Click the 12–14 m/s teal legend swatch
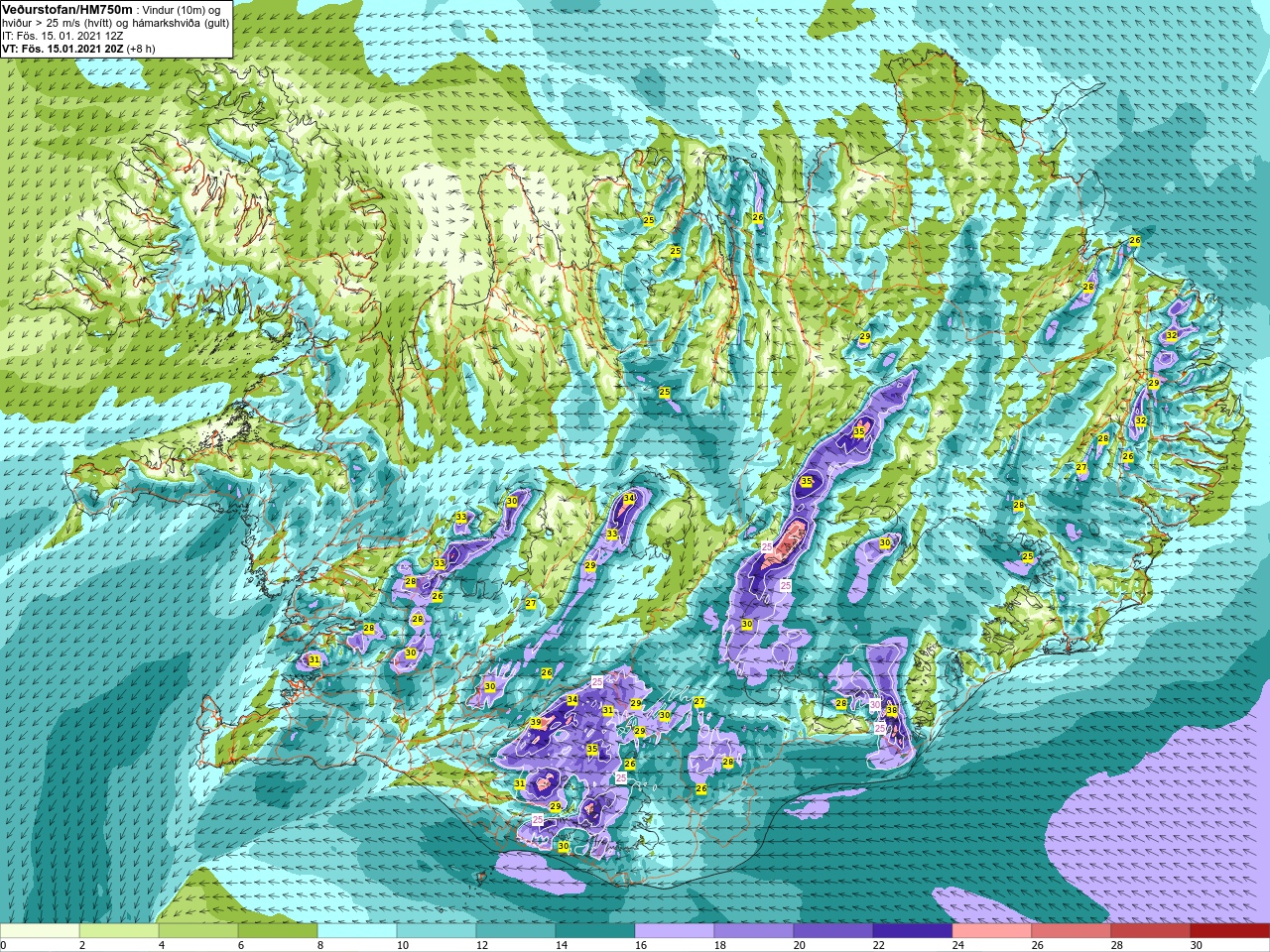 516,931
